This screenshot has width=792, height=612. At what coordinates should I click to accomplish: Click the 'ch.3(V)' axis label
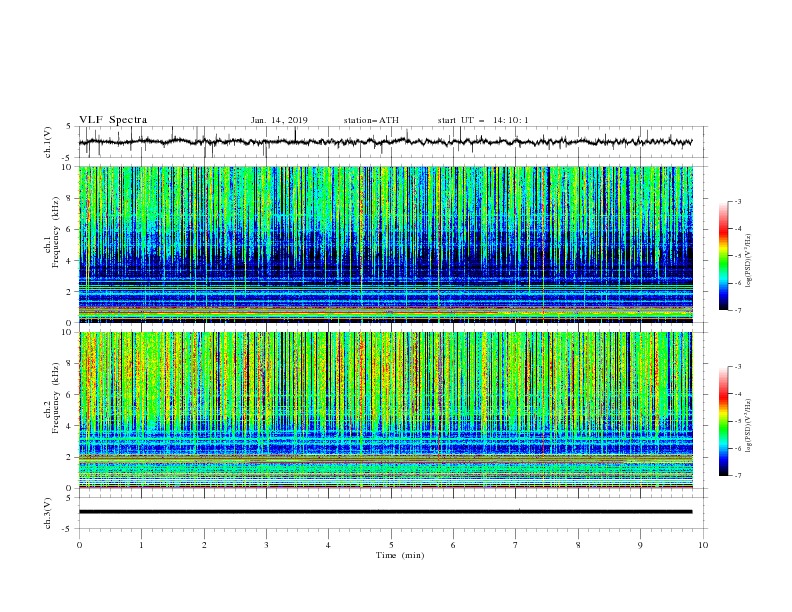pyautogui.click(x=47, y=513)
